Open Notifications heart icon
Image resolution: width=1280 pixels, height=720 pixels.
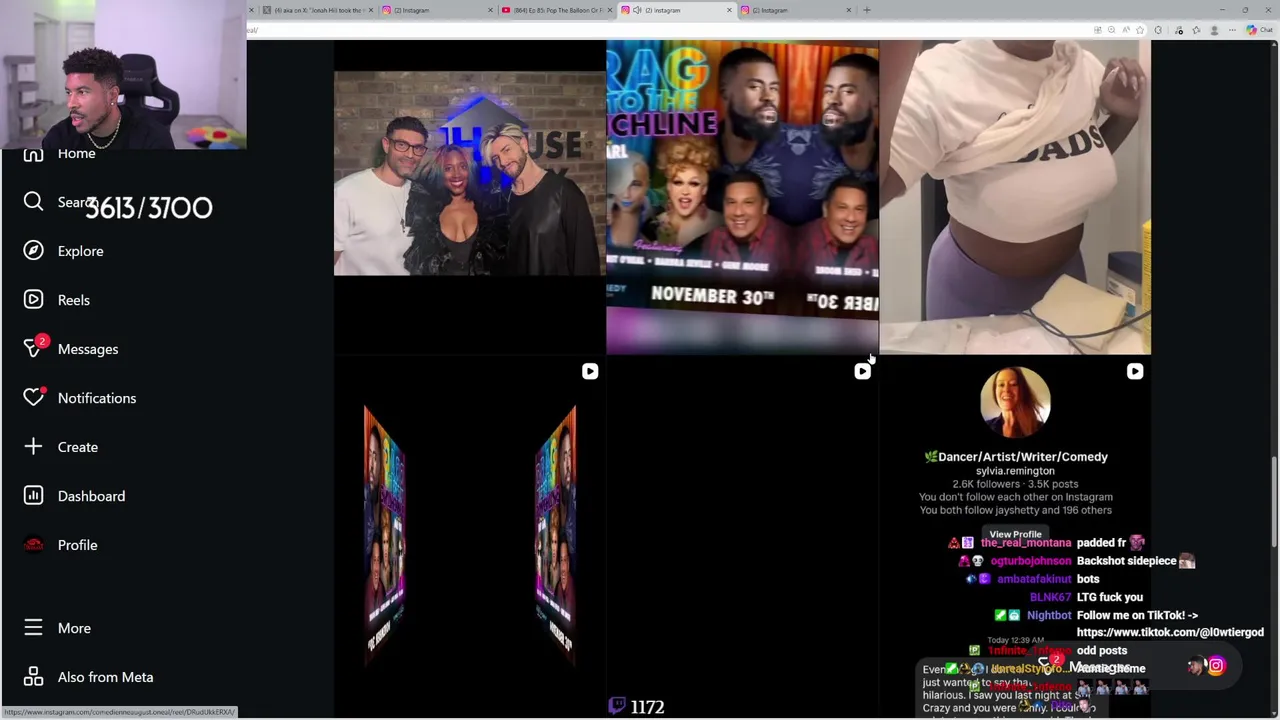[x=33, y=397]
